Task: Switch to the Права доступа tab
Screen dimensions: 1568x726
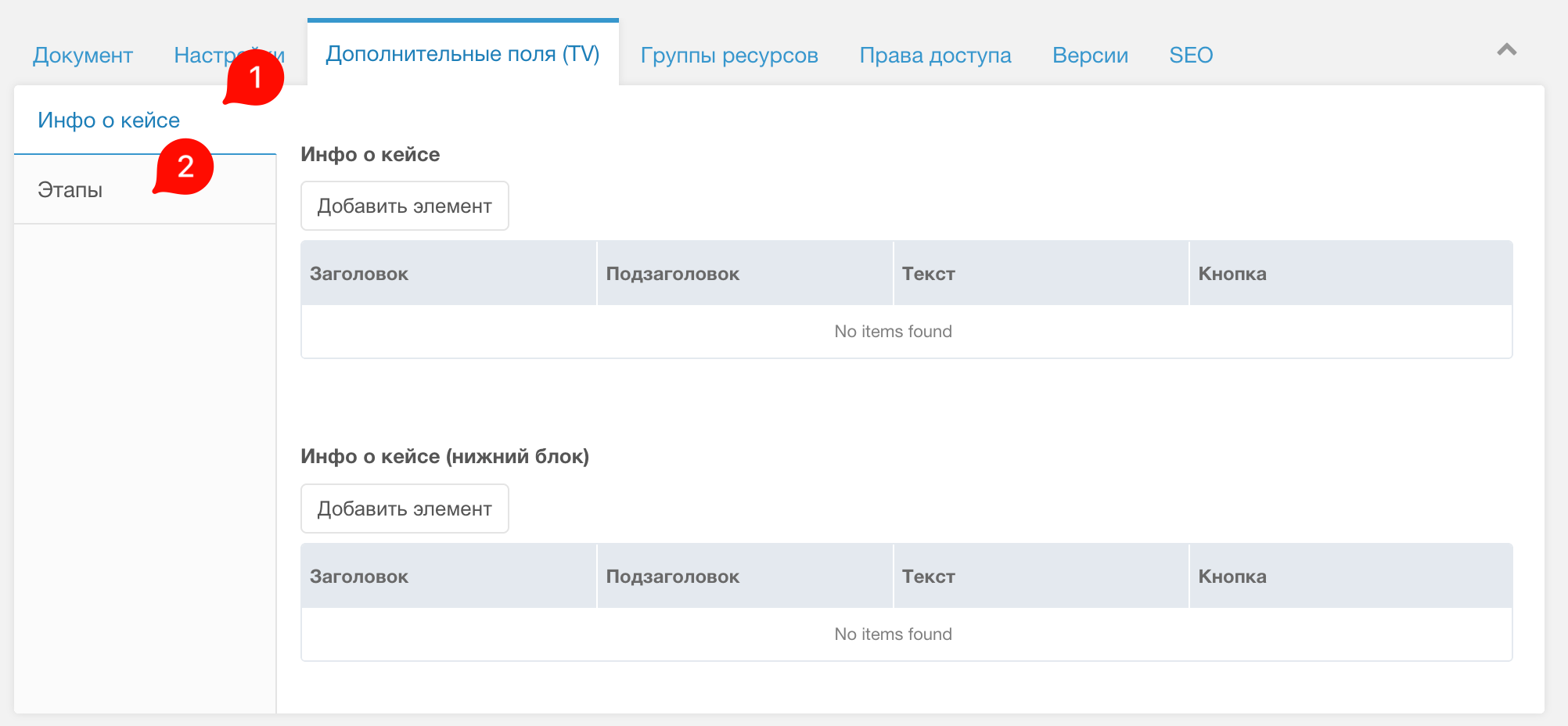Action: pos(935,55)
